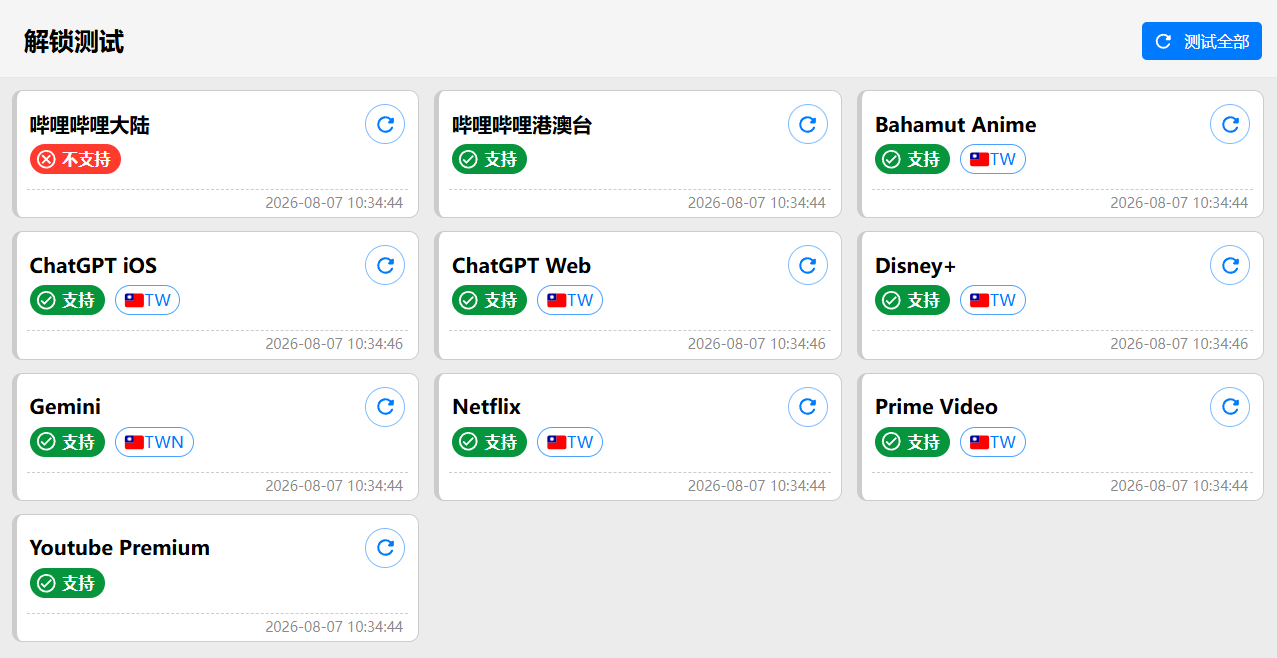Retest Gemini using its refresh icon
This screenshot has height=658, width=1277.
385,407
